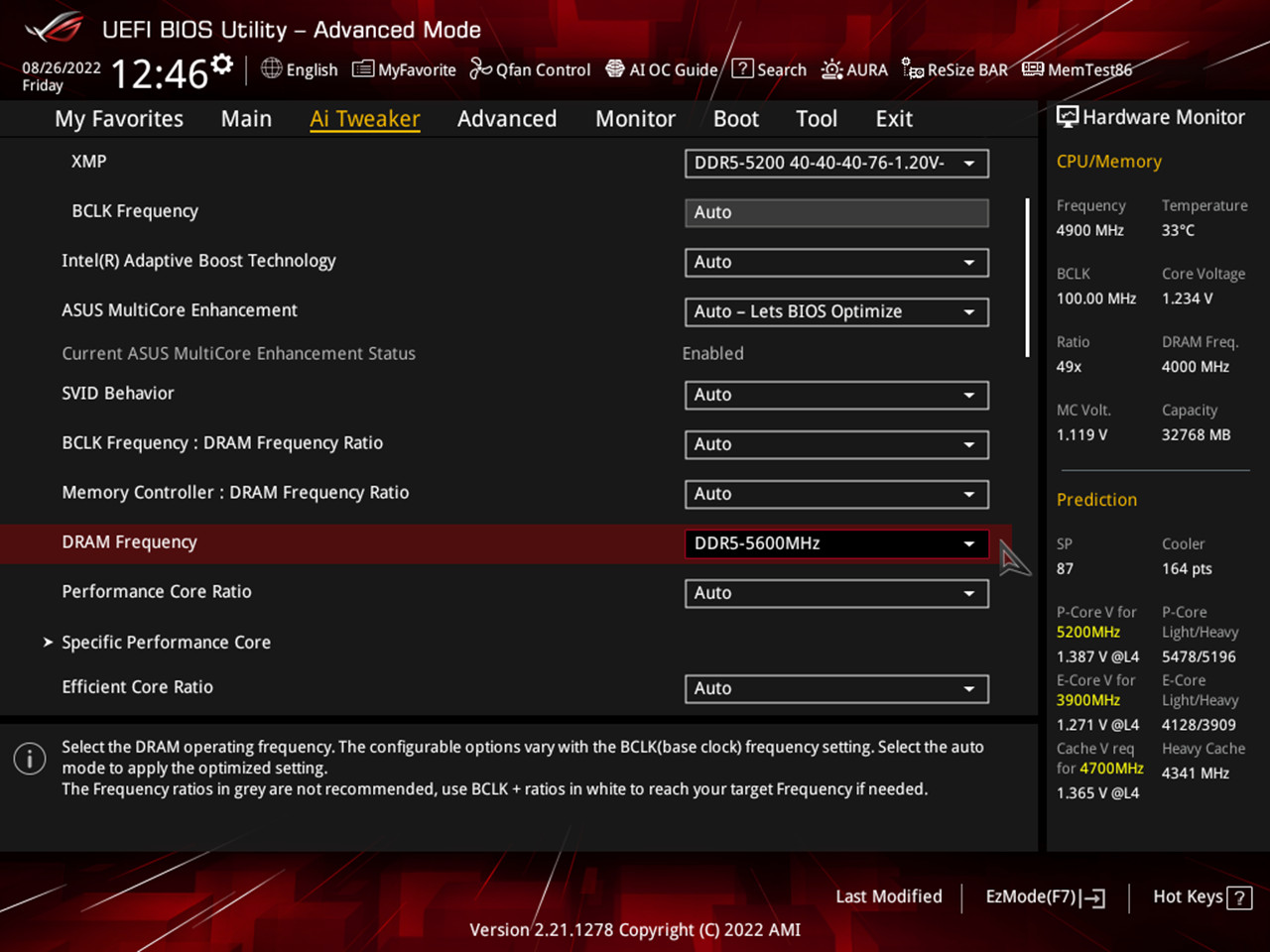Open AURA lighting icon
This screenshot has width=1270, height=952.
tap(831, 69)
